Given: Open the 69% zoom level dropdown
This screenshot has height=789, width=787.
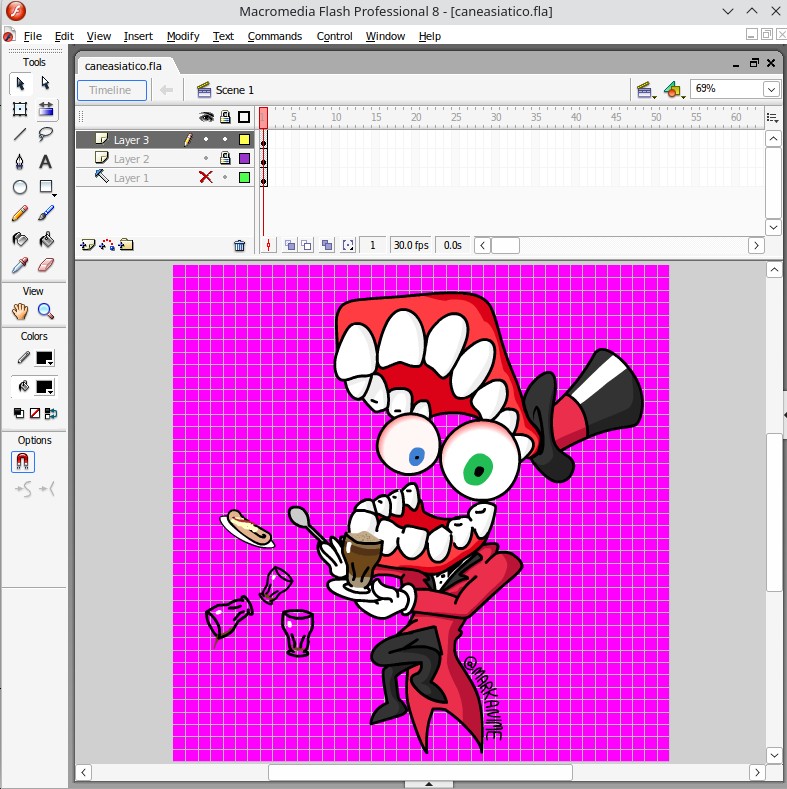Looking at the screenshot, I should [771, 90].
